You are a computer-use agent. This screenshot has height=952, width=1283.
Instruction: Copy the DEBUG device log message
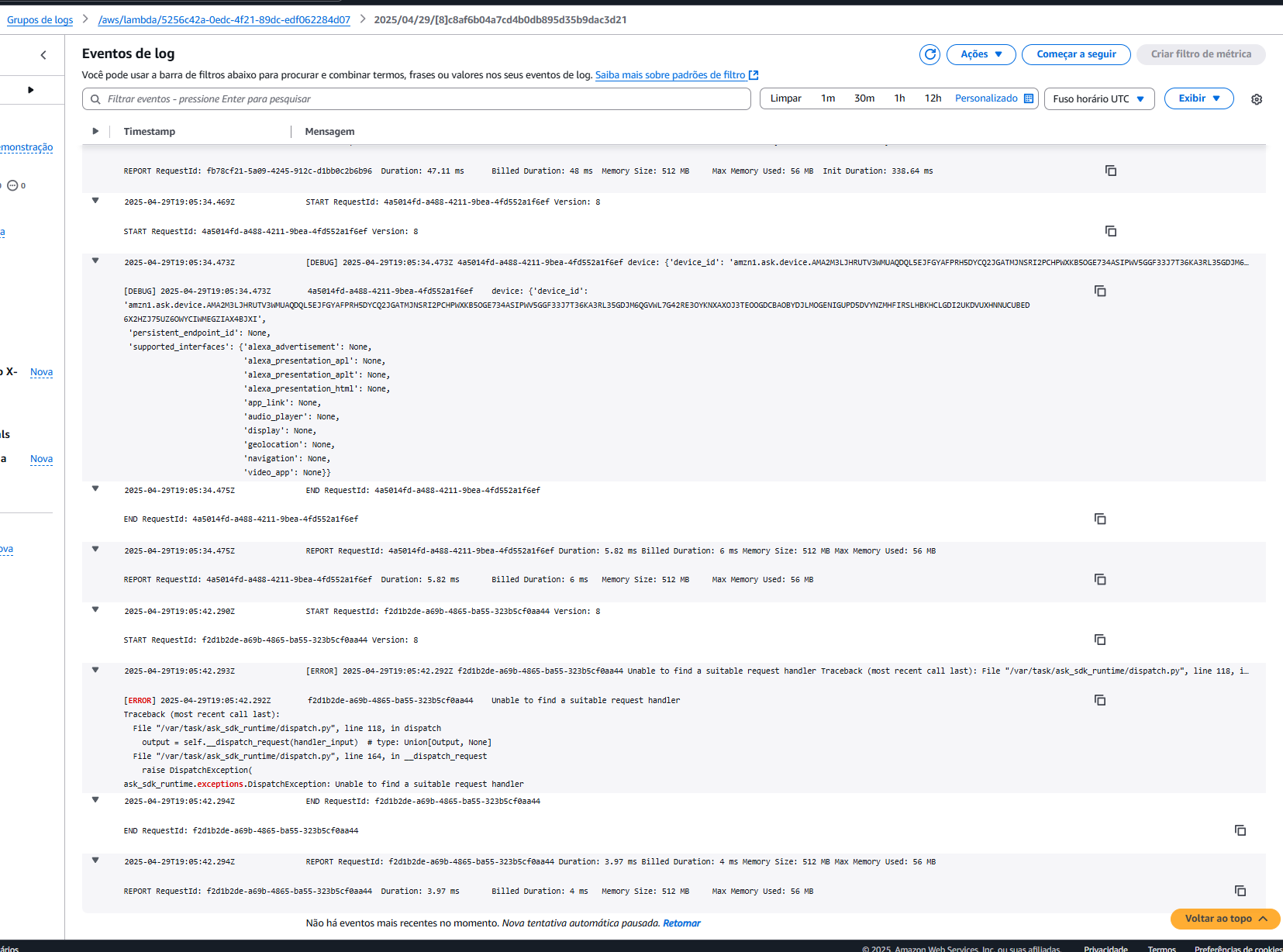pyautogui.click(x=1100, y=291)
